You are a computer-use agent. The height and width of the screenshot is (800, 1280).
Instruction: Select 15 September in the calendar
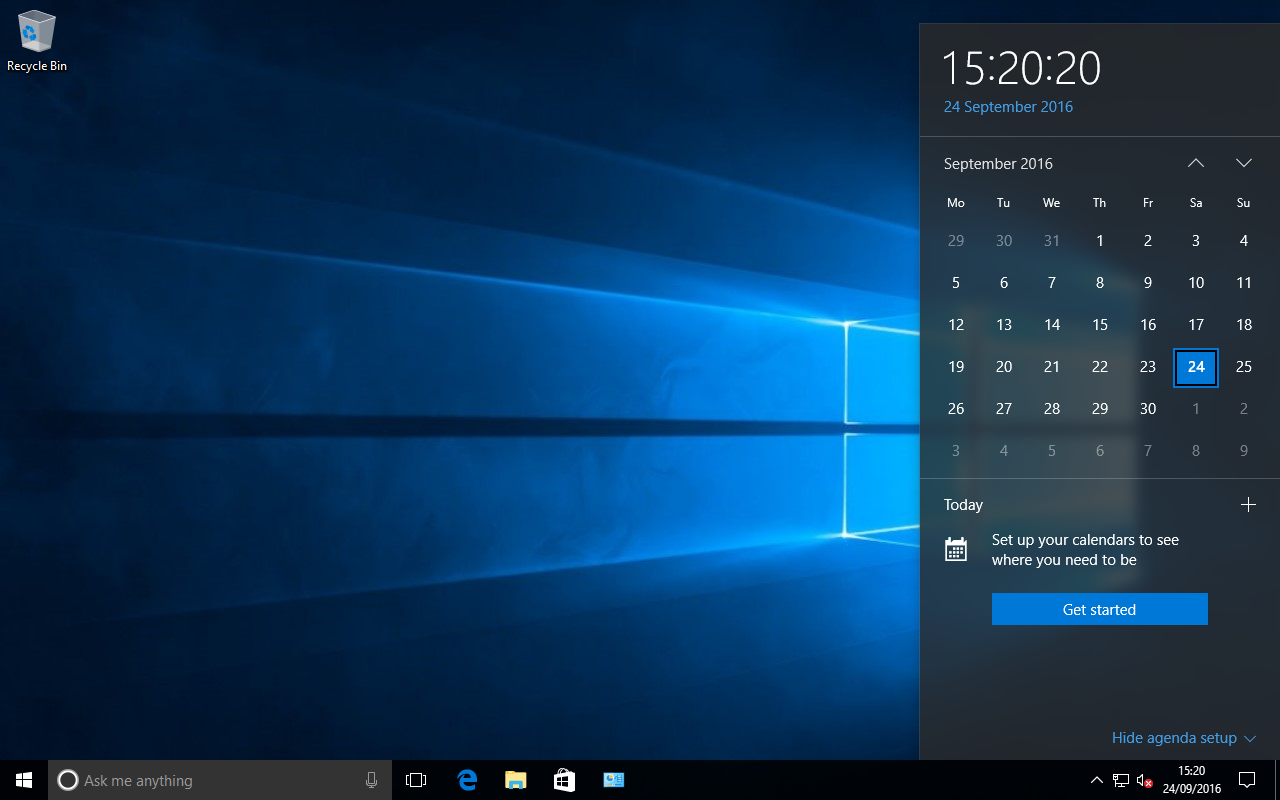pyautogui.click(x=1100, y=325)
